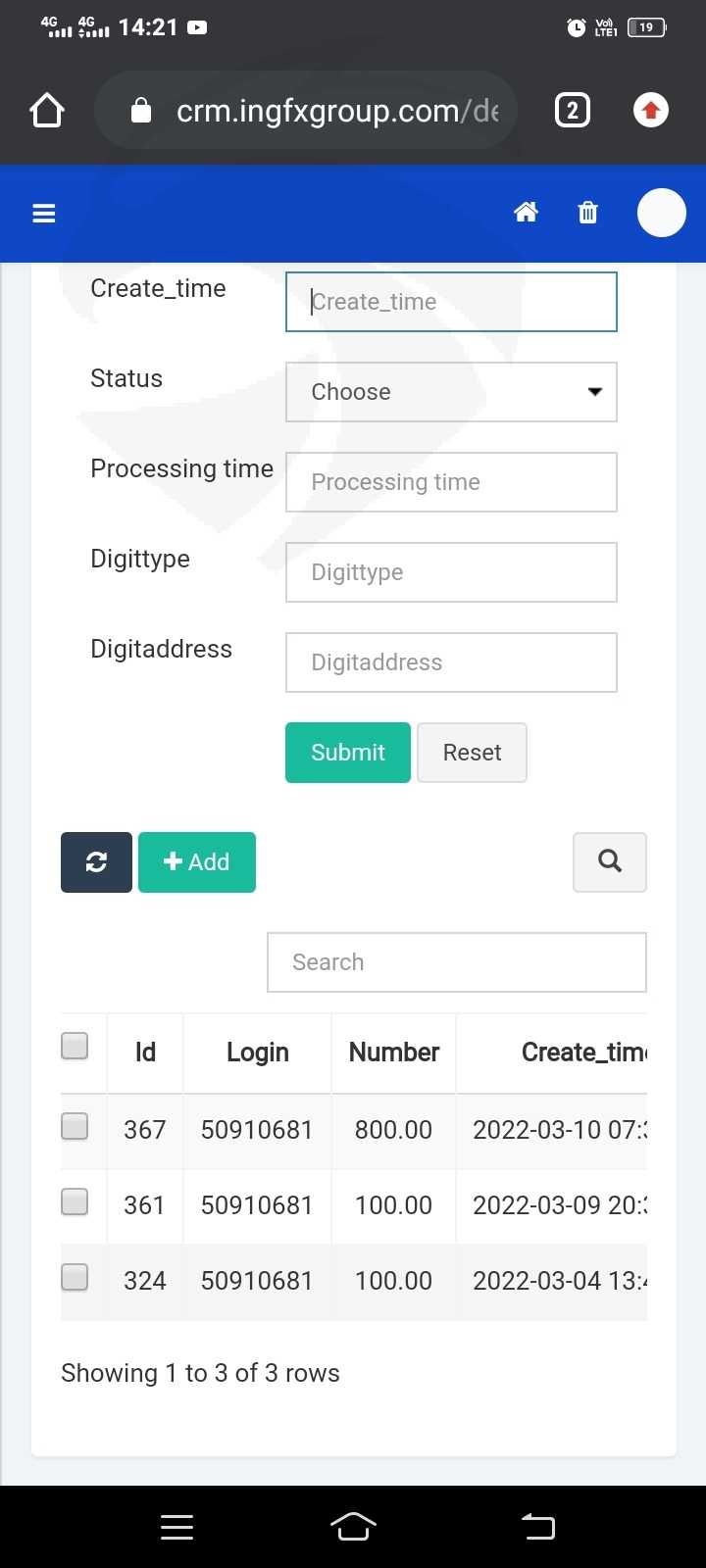The image size is (706, 1568).
Task: Click the Reset button
Action: [472, 753]
